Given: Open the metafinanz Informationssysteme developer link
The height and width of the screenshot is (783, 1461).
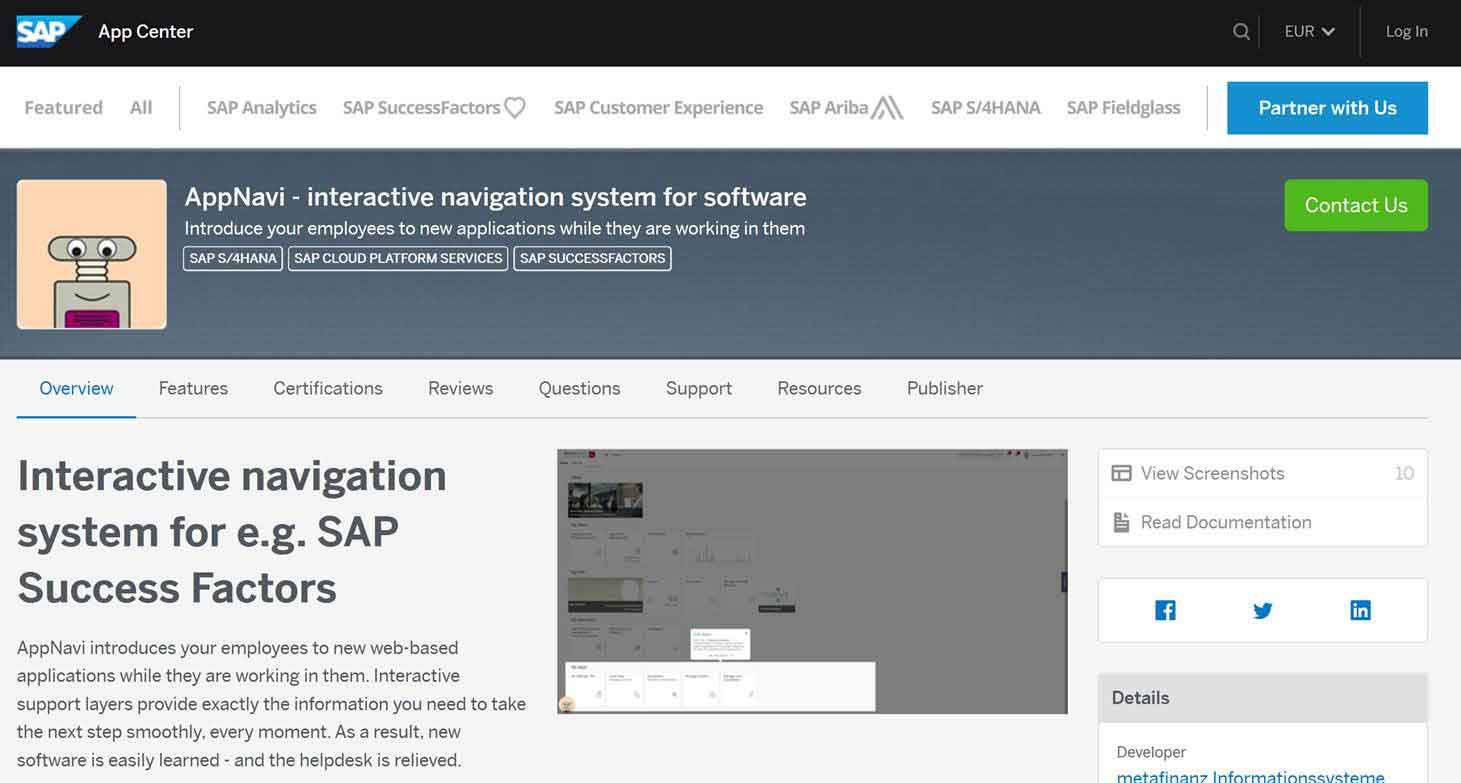Looking at the screenshot, I should [x=1251, y=777].
